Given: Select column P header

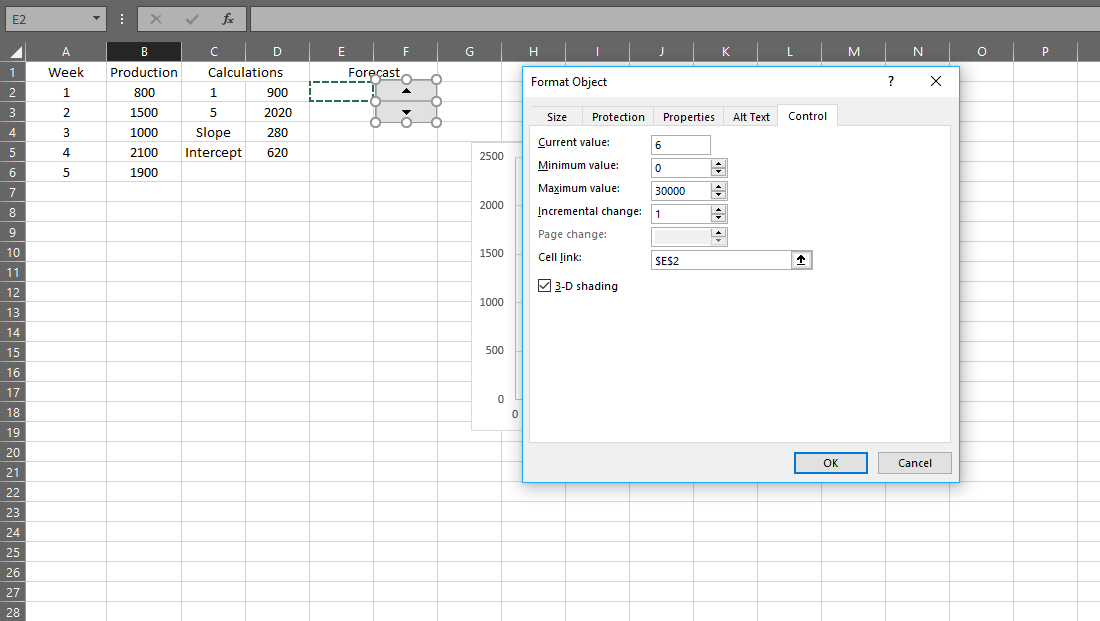Looking at the screenshot, I should [x=1045, y=52].
